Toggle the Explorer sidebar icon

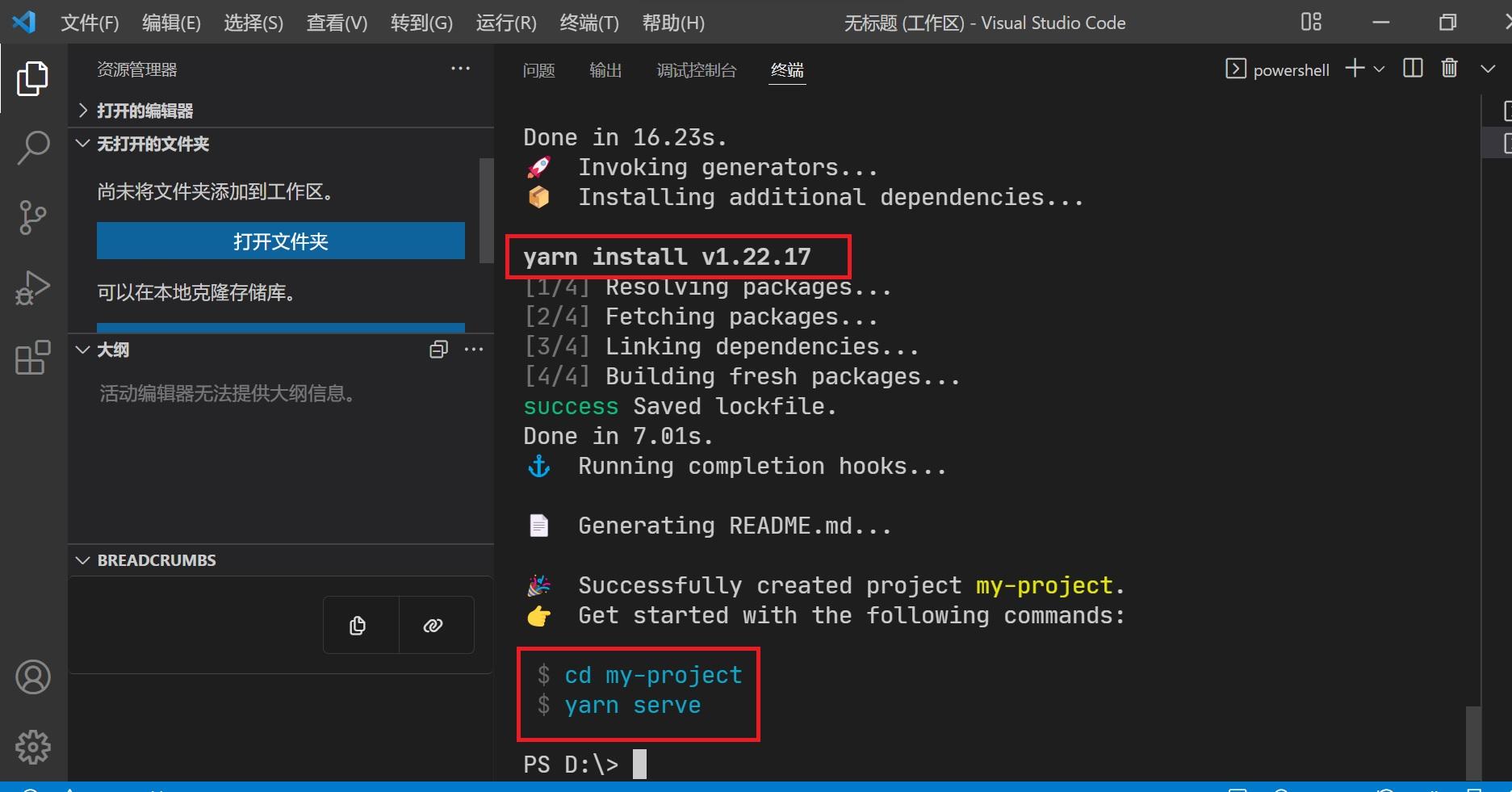tap(32, 78)
